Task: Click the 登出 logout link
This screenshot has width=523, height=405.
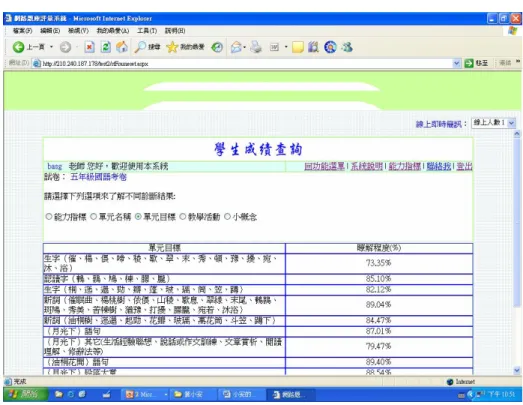Action: point(464,166)
